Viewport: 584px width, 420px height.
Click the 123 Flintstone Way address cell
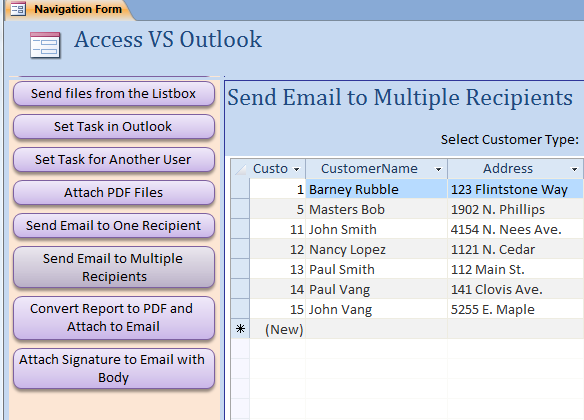coord(515,189)
